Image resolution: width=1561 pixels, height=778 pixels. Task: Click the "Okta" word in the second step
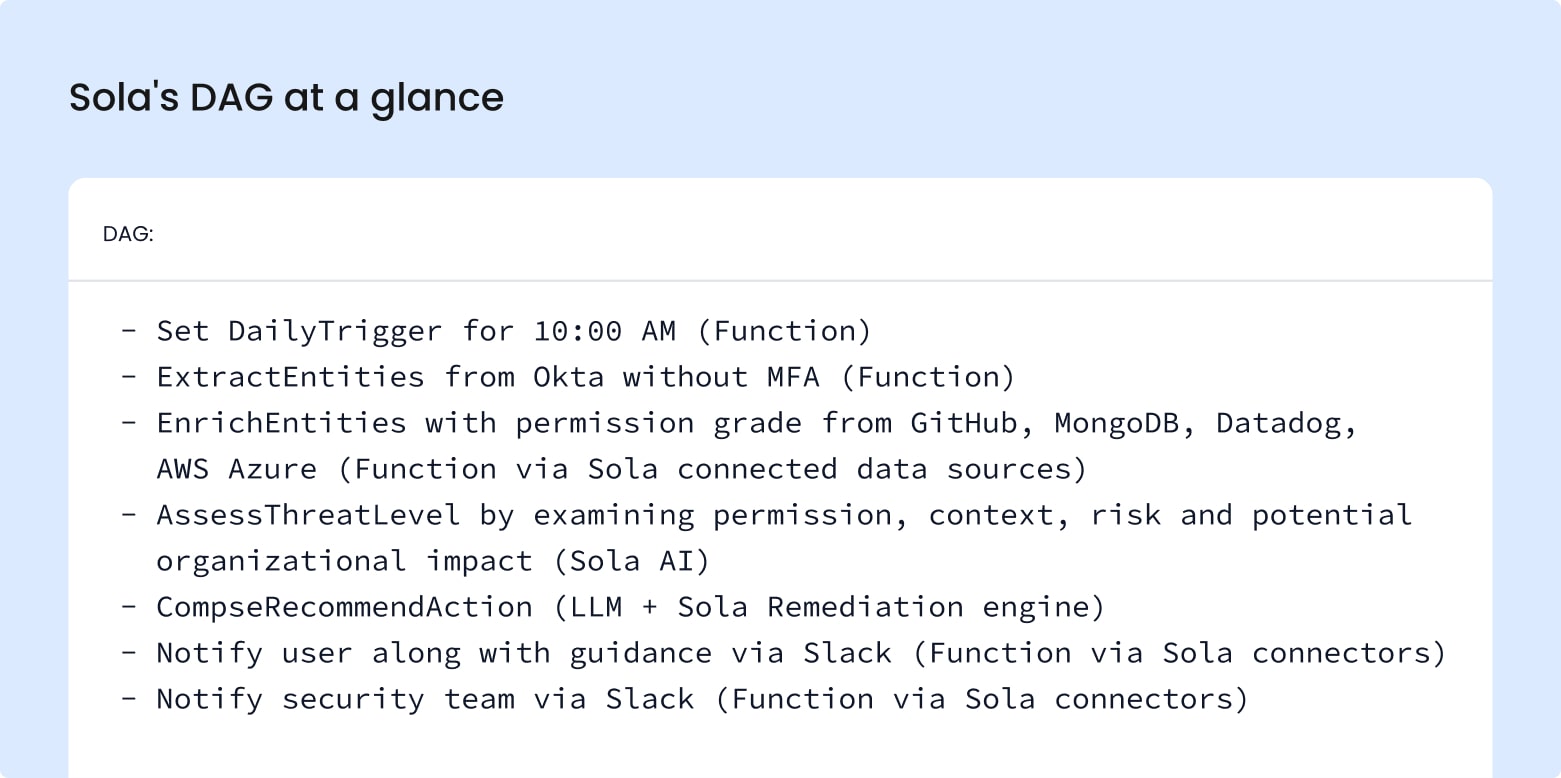coord(568,377)
